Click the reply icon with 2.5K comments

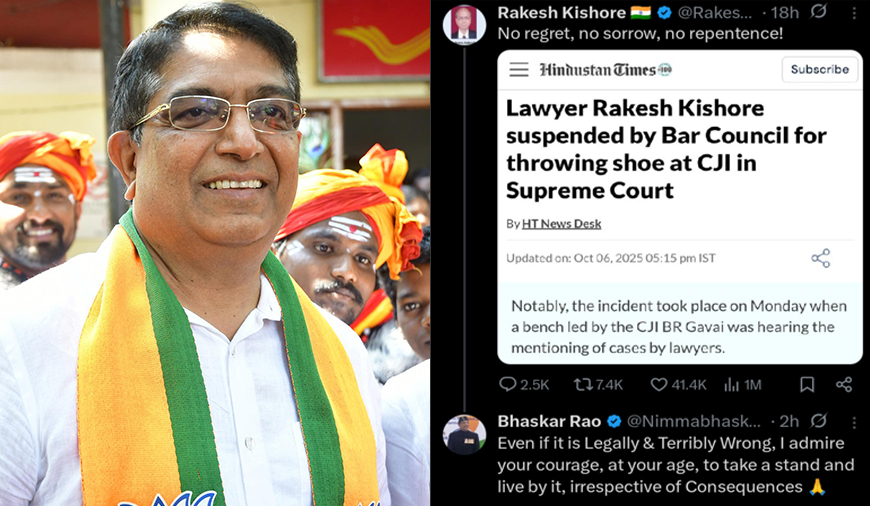click(507, 384)
